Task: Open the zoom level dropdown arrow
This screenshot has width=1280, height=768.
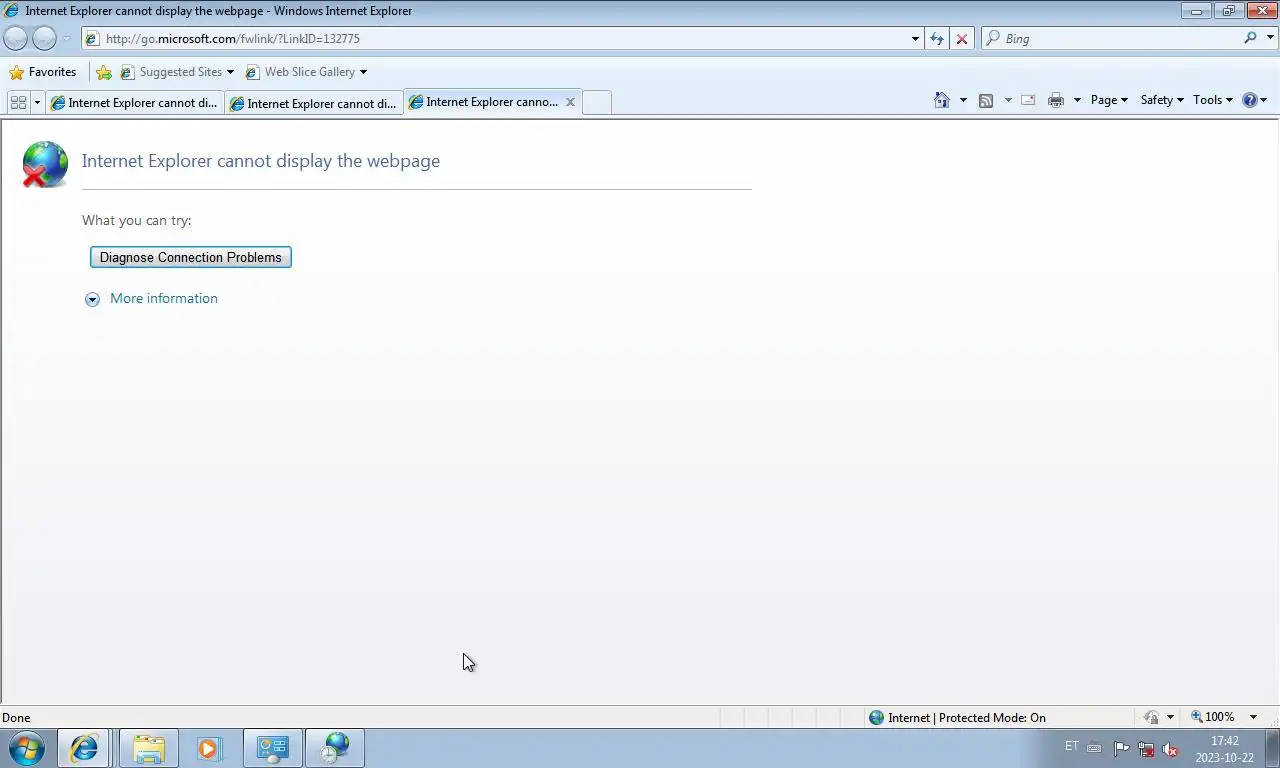Action: 1253,717
